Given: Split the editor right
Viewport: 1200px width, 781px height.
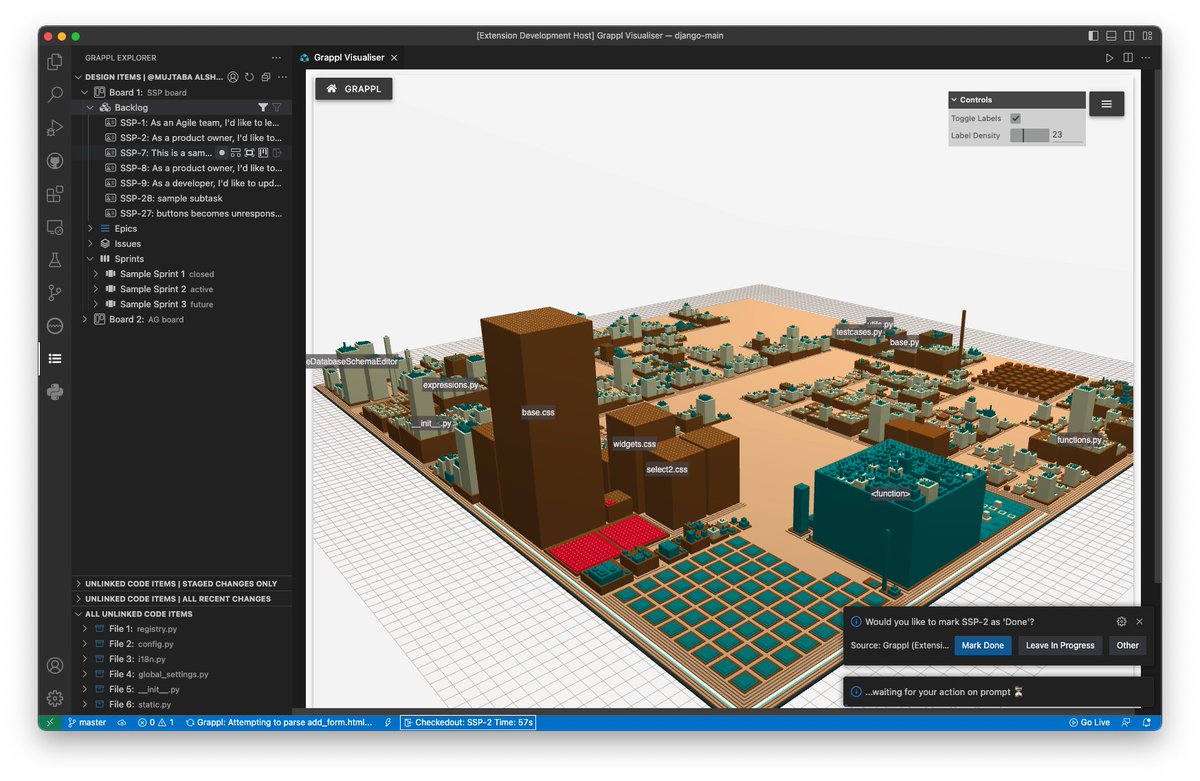Looking at the screenshot, I should click(1128, 58).
